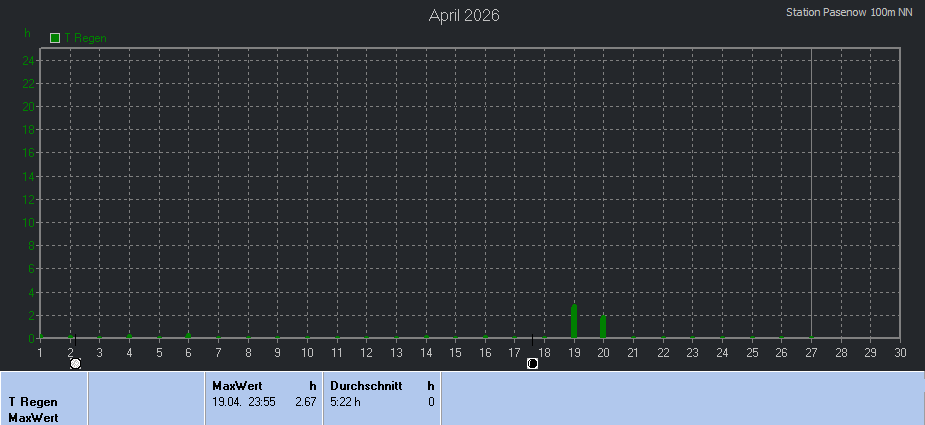This screenshot has height=425, width=925.
Task: Click the small rain marker at day 4
Action: pos(129,335)
